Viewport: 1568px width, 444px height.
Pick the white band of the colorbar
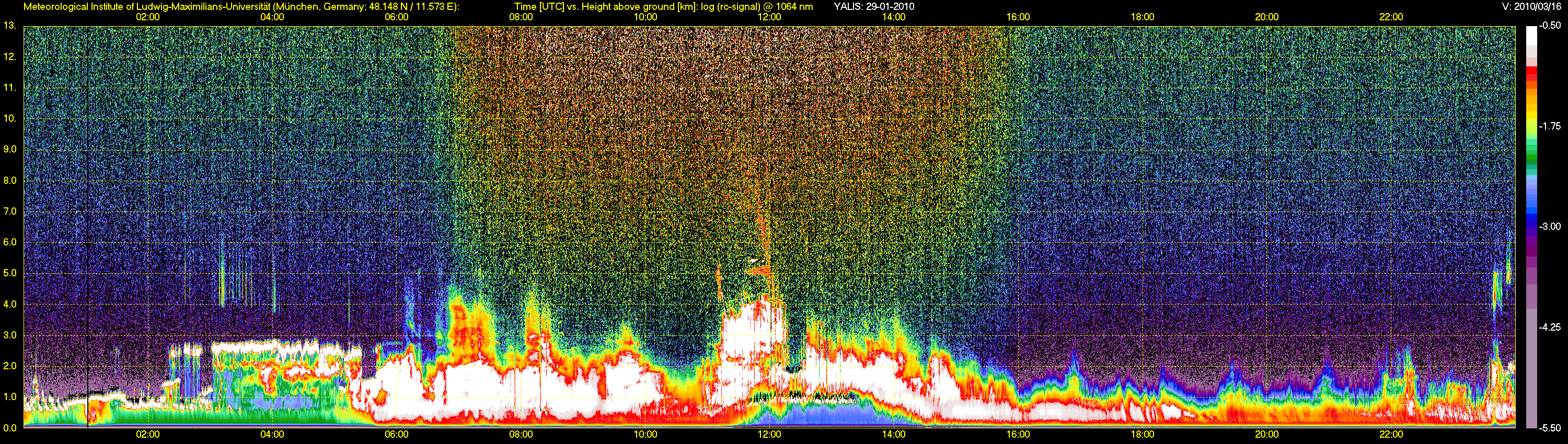pyautogui.click(x=1531, y=37)
